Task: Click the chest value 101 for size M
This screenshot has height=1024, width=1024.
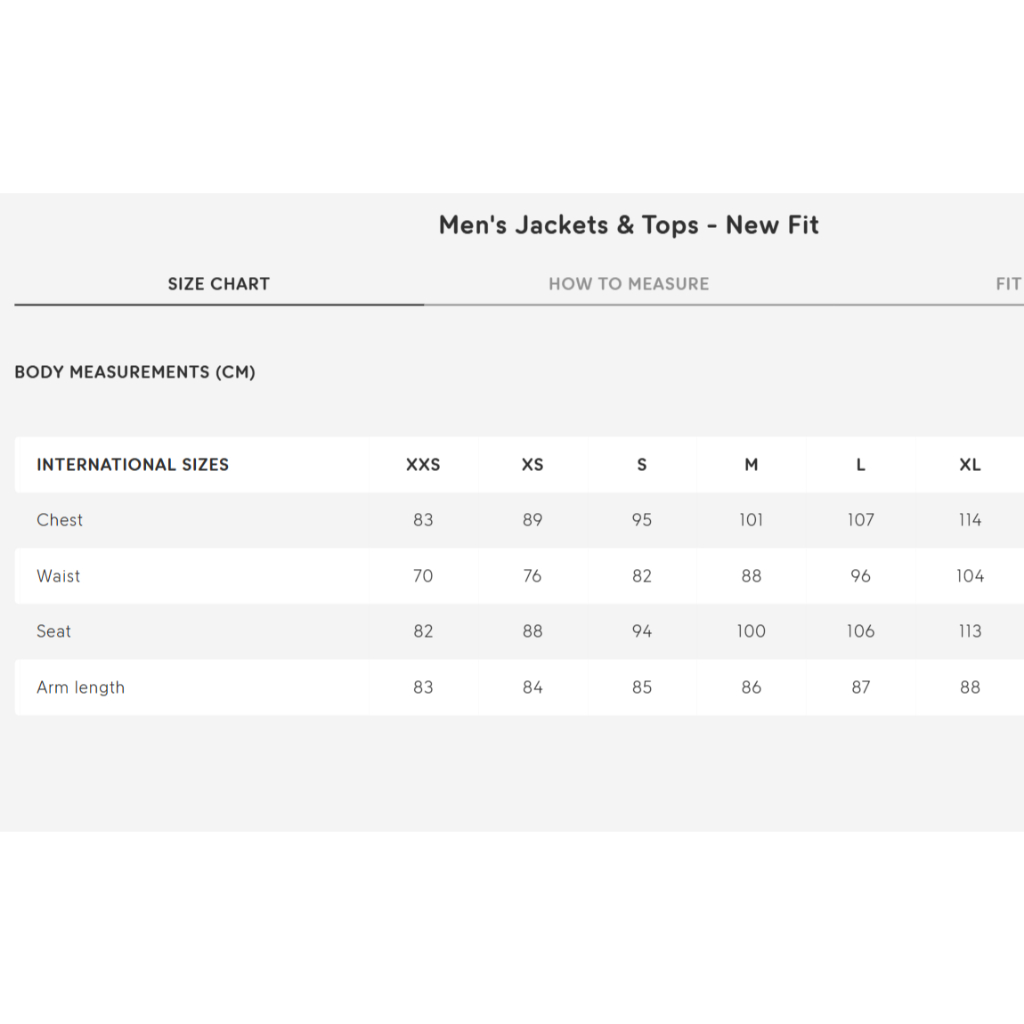Action: pos(751,520)
